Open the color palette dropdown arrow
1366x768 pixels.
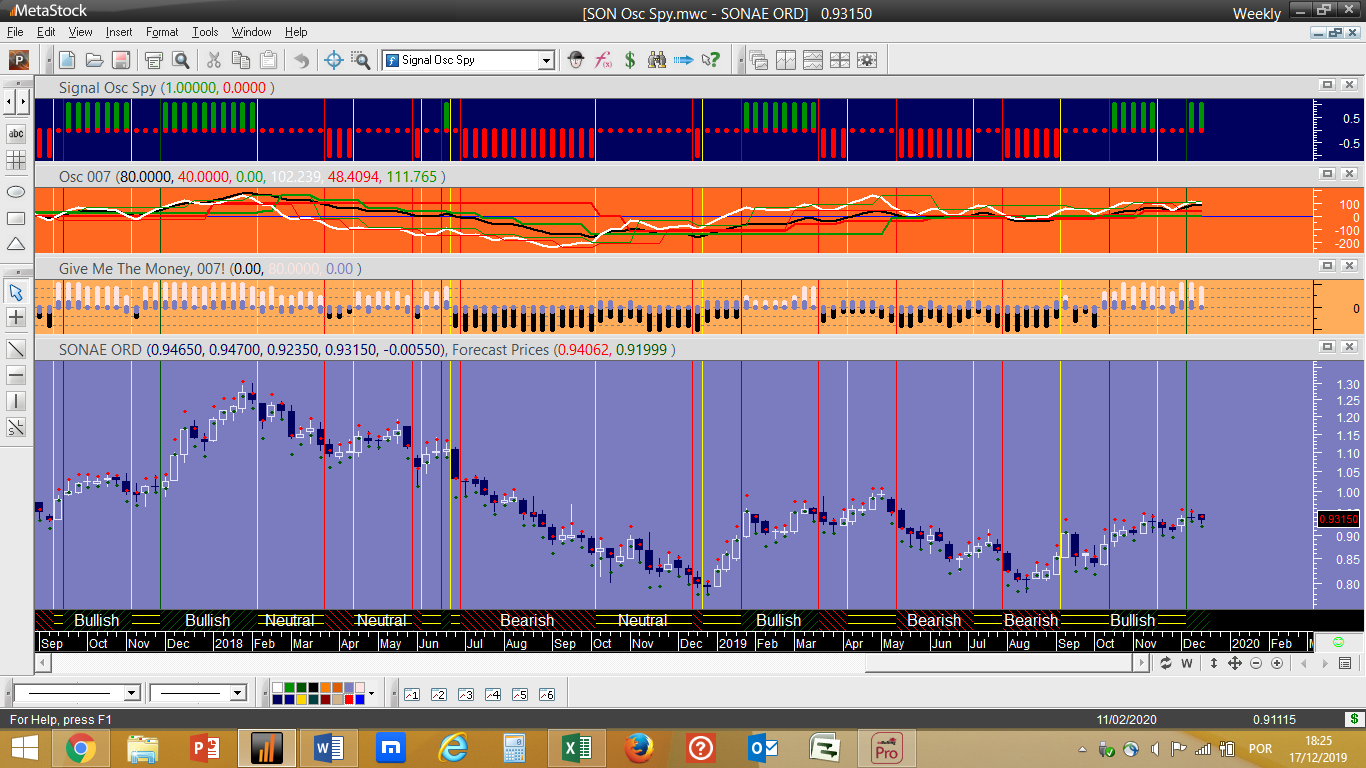coord(372,693)
